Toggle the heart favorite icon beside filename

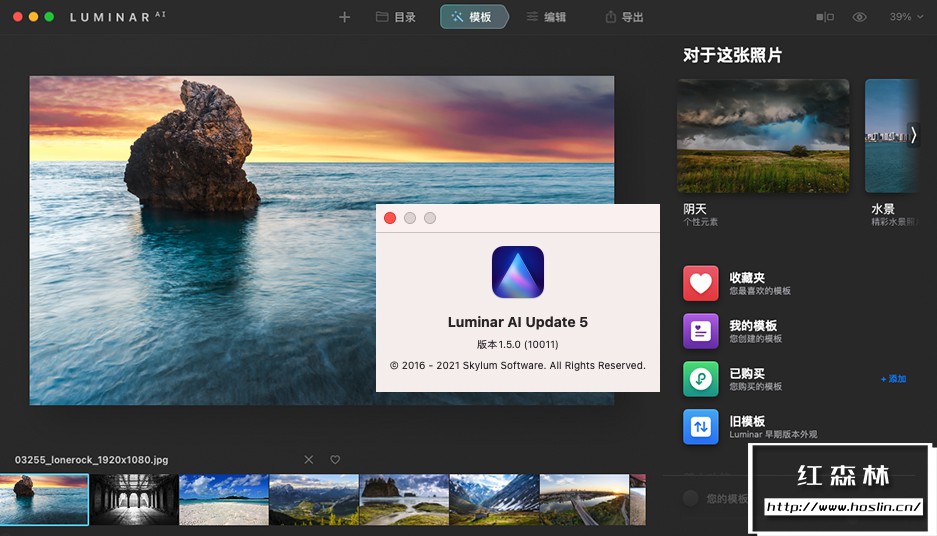[335, 460]
